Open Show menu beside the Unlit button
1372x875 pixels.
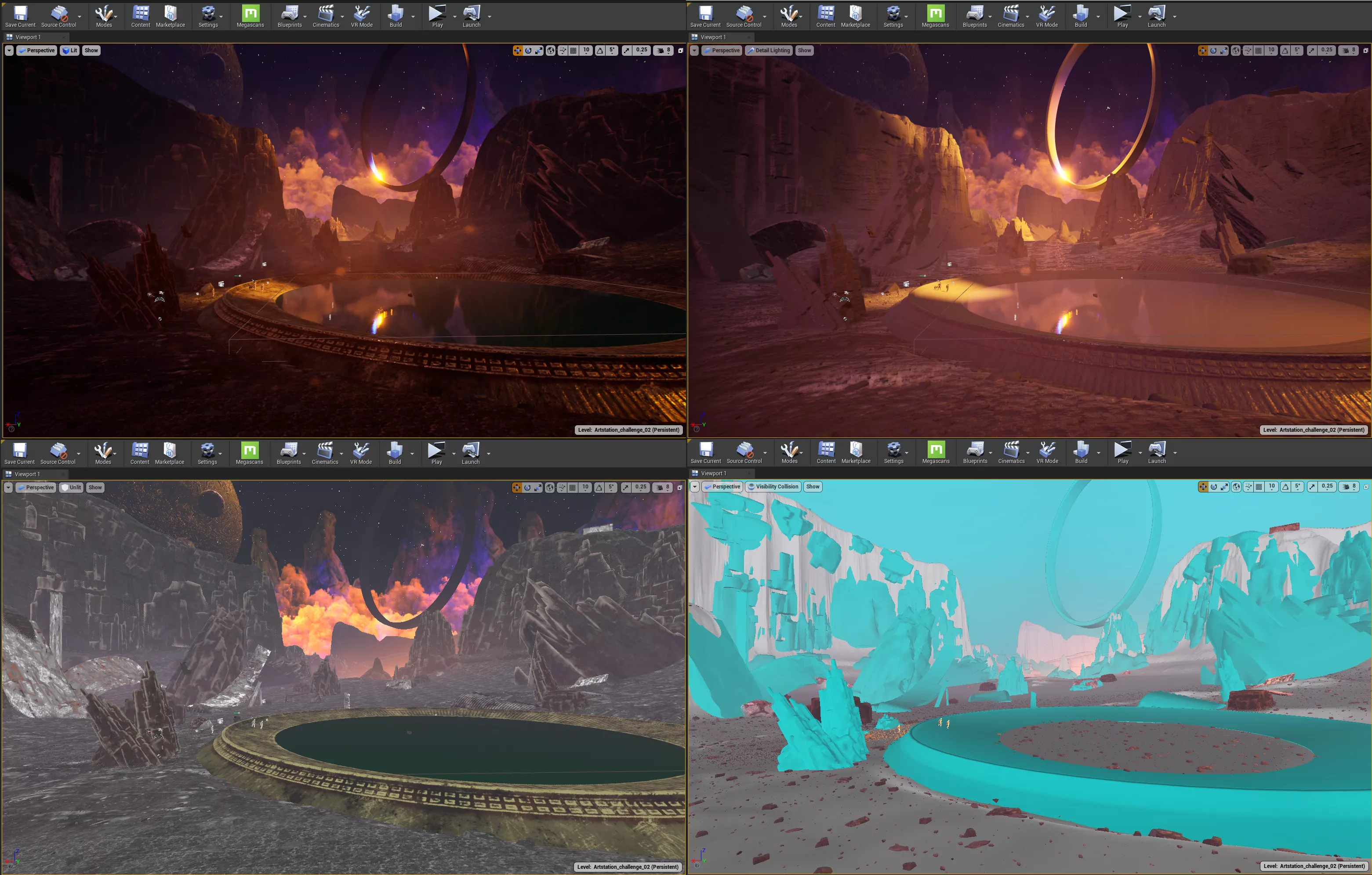tap(95, 488)
